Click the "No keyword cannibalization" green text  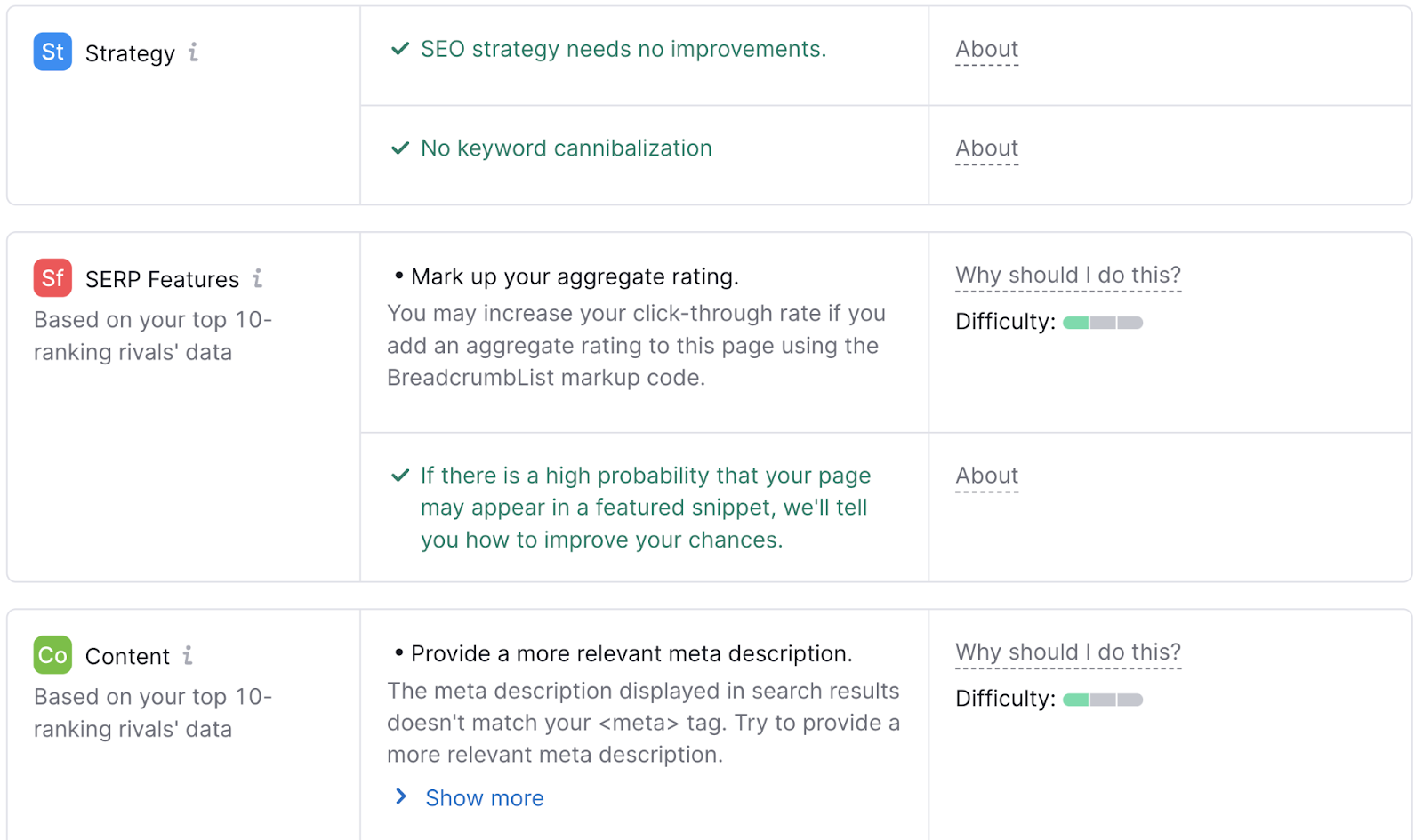pyautogui.click(x=566, y=148)
